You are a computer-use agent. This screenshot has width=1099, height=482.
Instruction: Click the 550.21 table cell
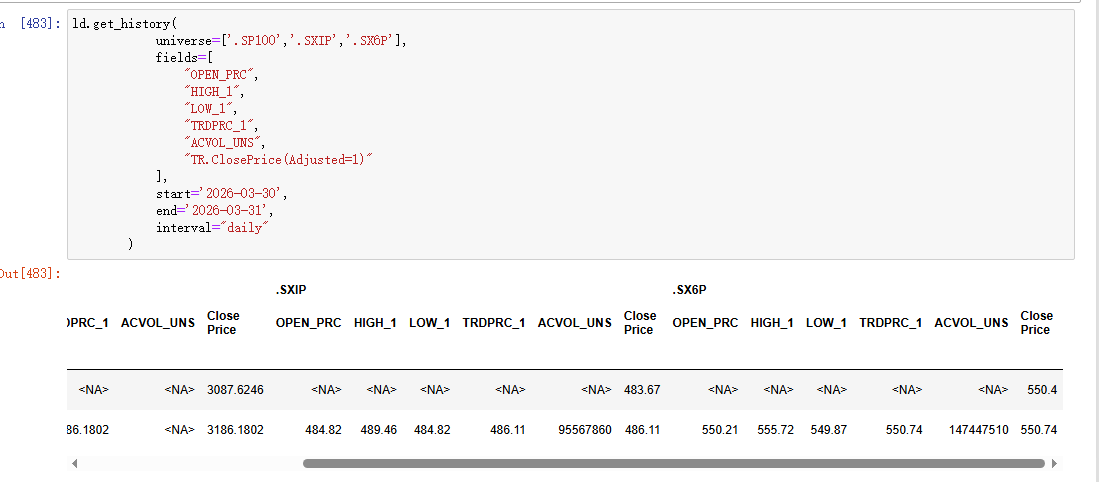(720, 430)
